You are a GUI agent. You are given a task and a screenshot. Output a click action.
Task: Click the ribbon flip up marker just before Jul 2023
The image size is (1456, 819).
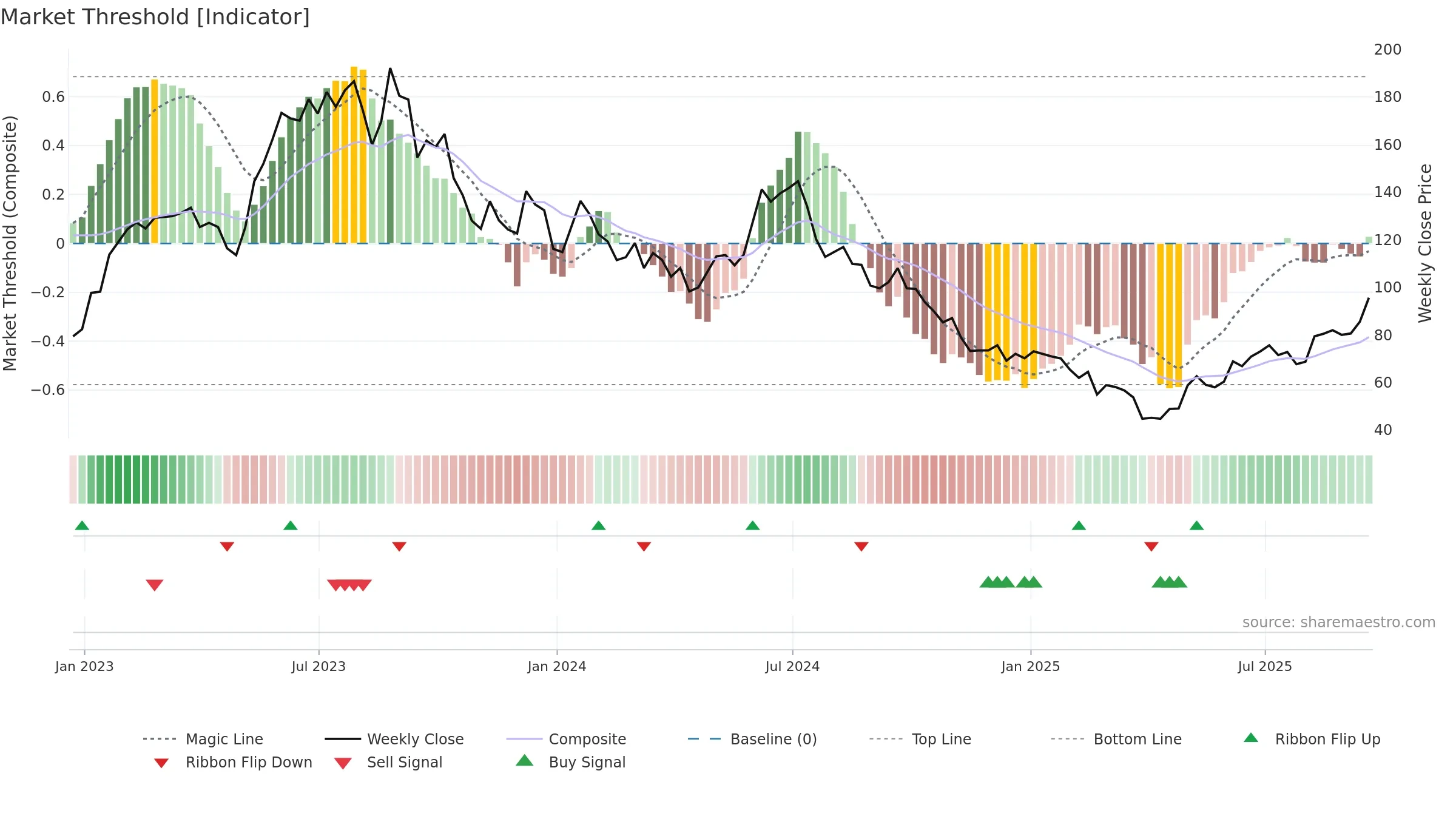point(291,525)
